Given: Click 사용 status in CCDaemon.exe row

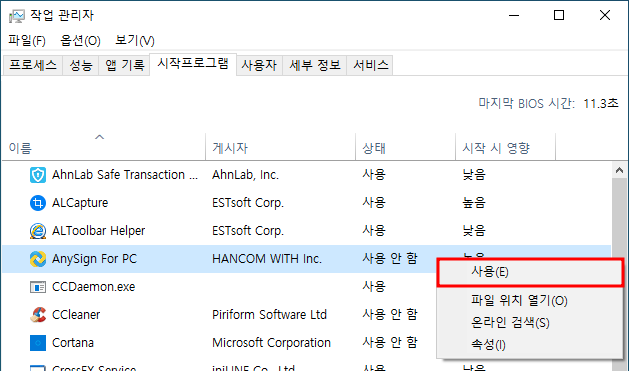Looking at the screenshot, I should point(374,287).
